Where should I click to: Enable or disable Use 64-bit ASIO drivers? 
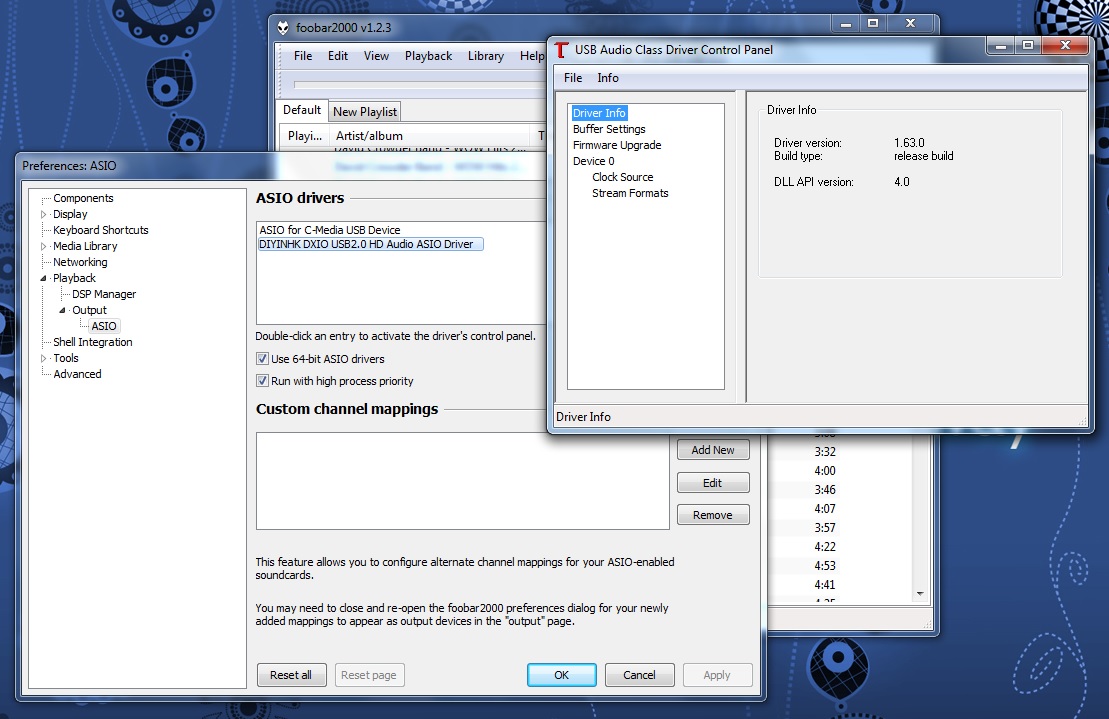pos(262,358)
